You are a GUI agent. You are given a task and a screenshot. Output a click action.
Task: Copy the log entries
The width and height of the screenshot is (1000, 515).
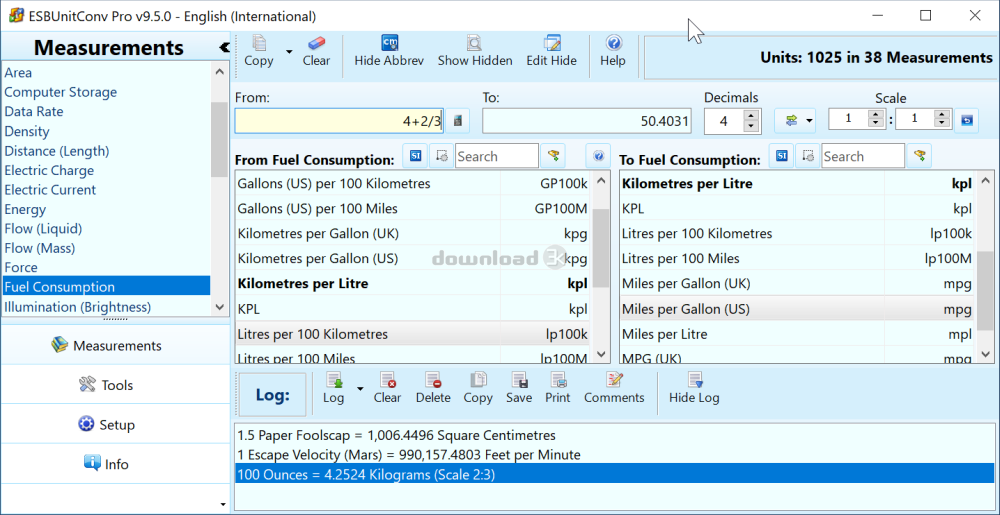coord(478,389)
